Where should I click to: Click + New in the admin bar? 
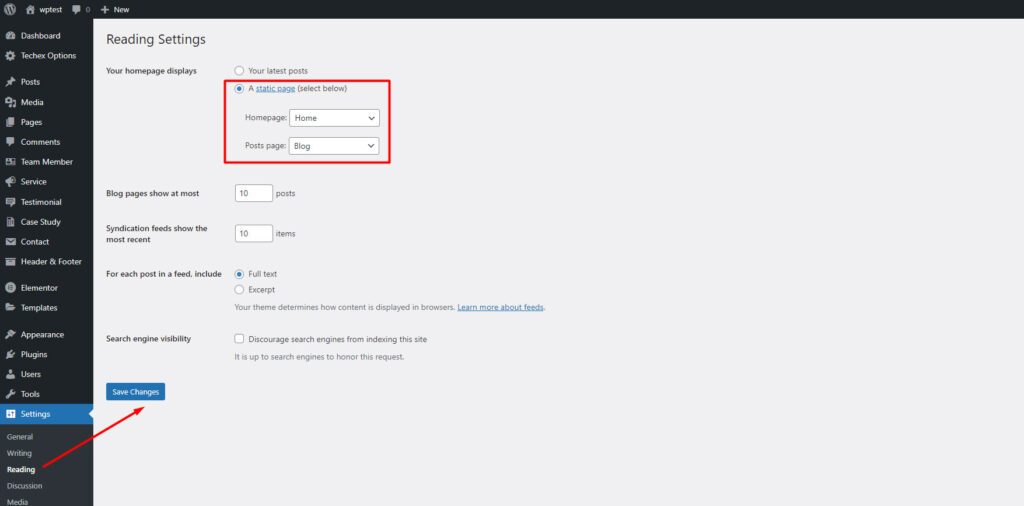[115, 9]
